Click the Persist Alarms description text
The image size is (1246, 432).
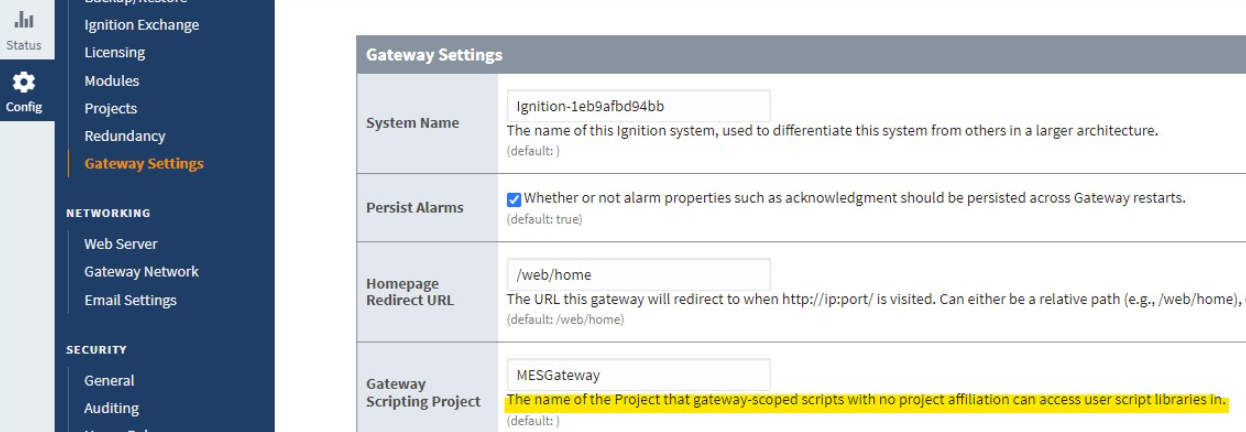[854, 198]
